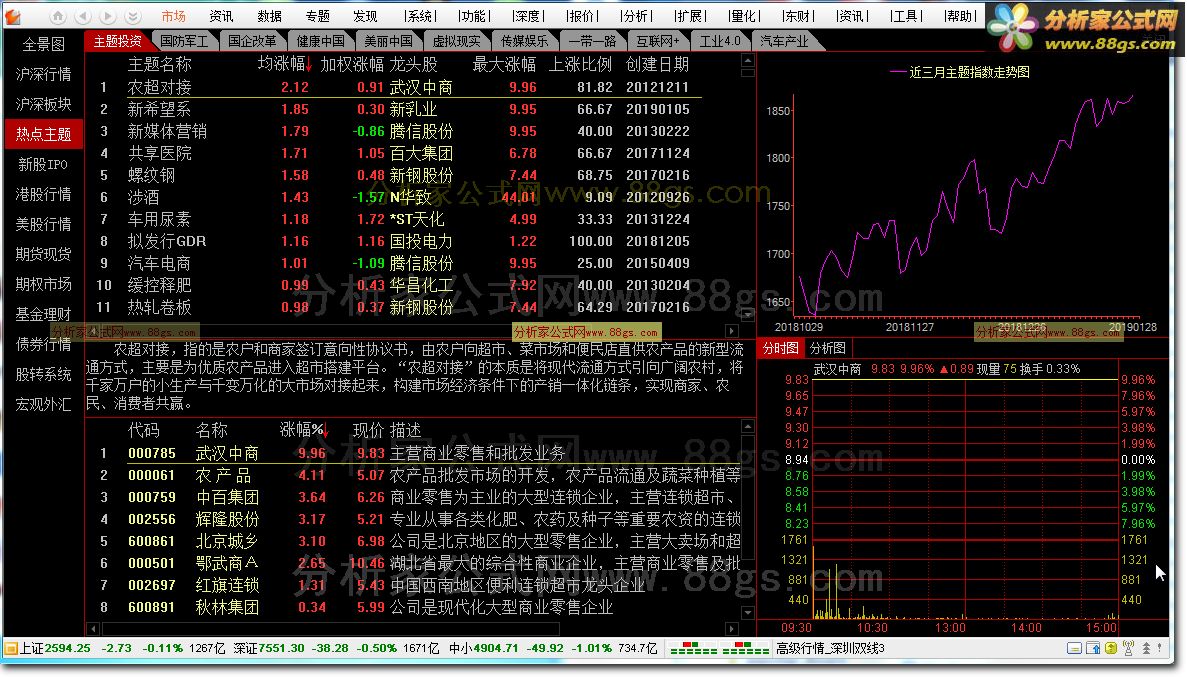Image resolution: width=1187 pixels, height=677 pixels.
Task: Sort themes by 创建日期 column header
Action: click(657, 64)
